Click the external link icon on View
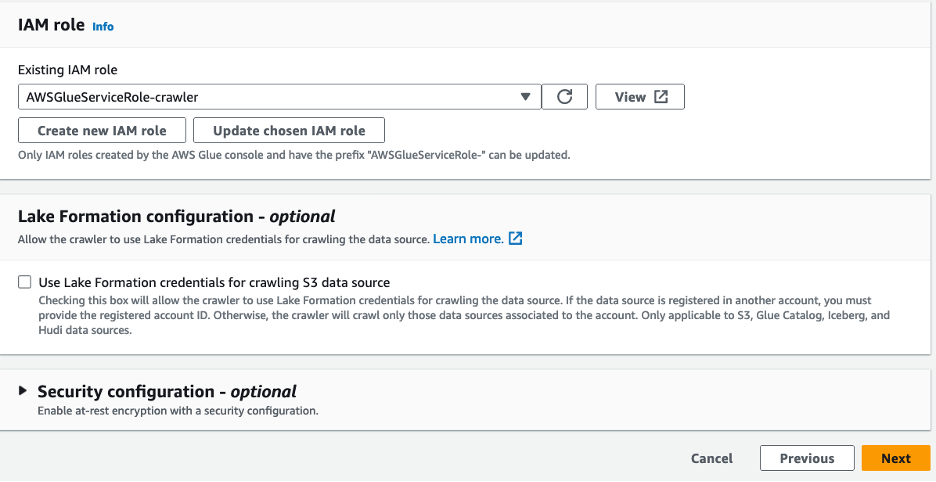 pos(661,97)
